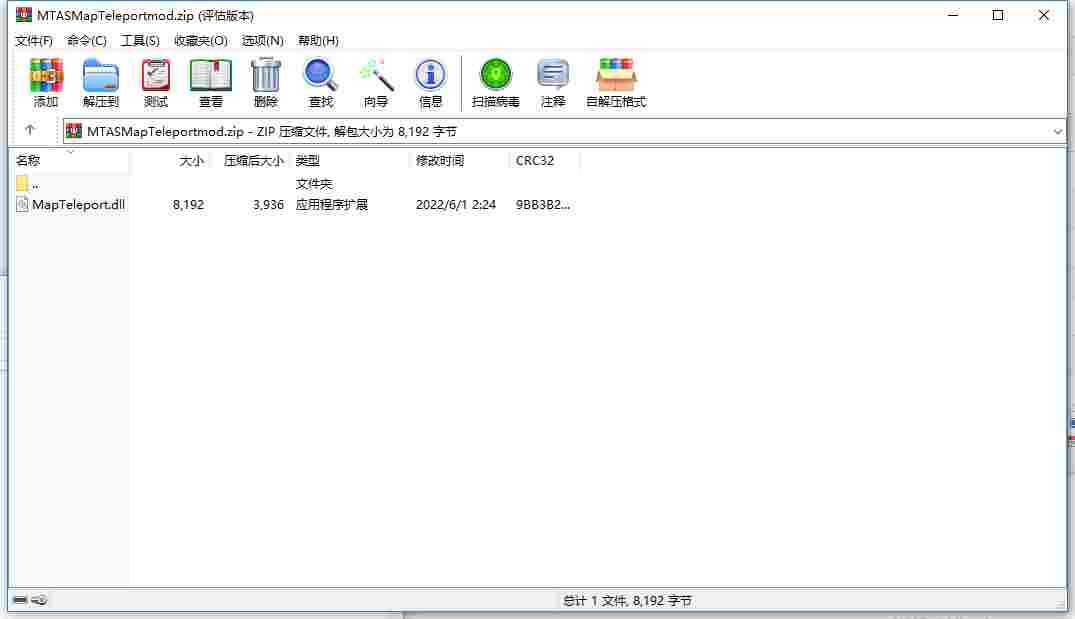This screenshot has height=619, width=1075.
Task: Run the Test (测试) tool
Action: 156,82
